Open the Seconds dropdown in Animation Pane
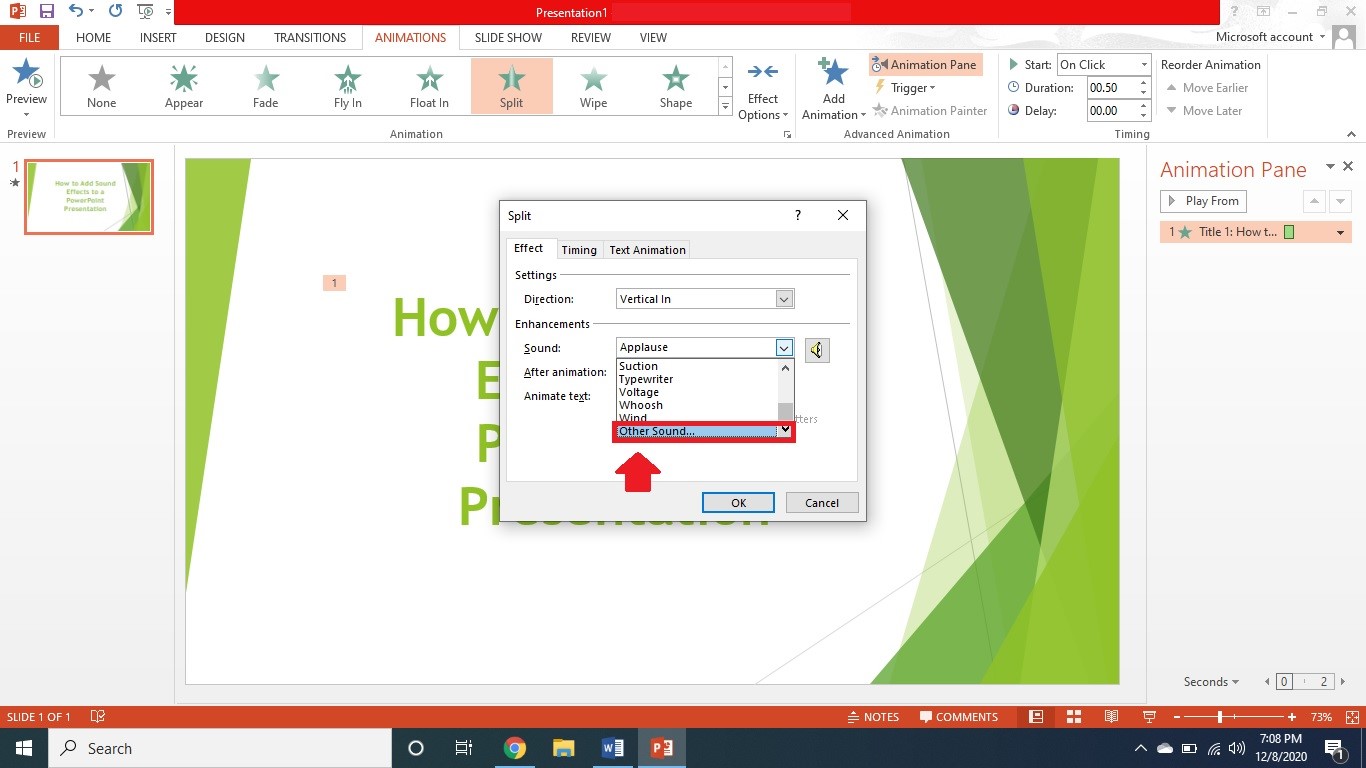The width and height of the screenshot is (1366, 768). point(1210,681)
